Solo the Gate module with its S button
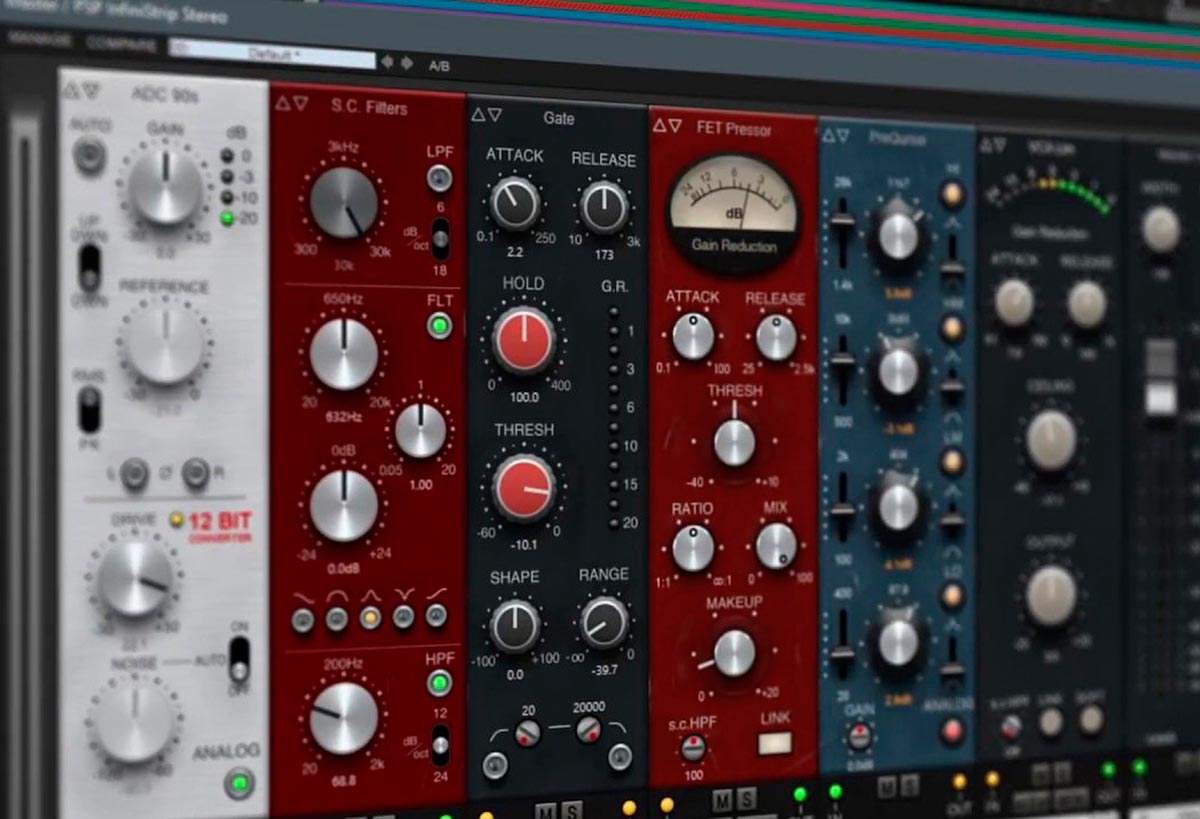Screen dimensions: 1200x819 (572, 809)
